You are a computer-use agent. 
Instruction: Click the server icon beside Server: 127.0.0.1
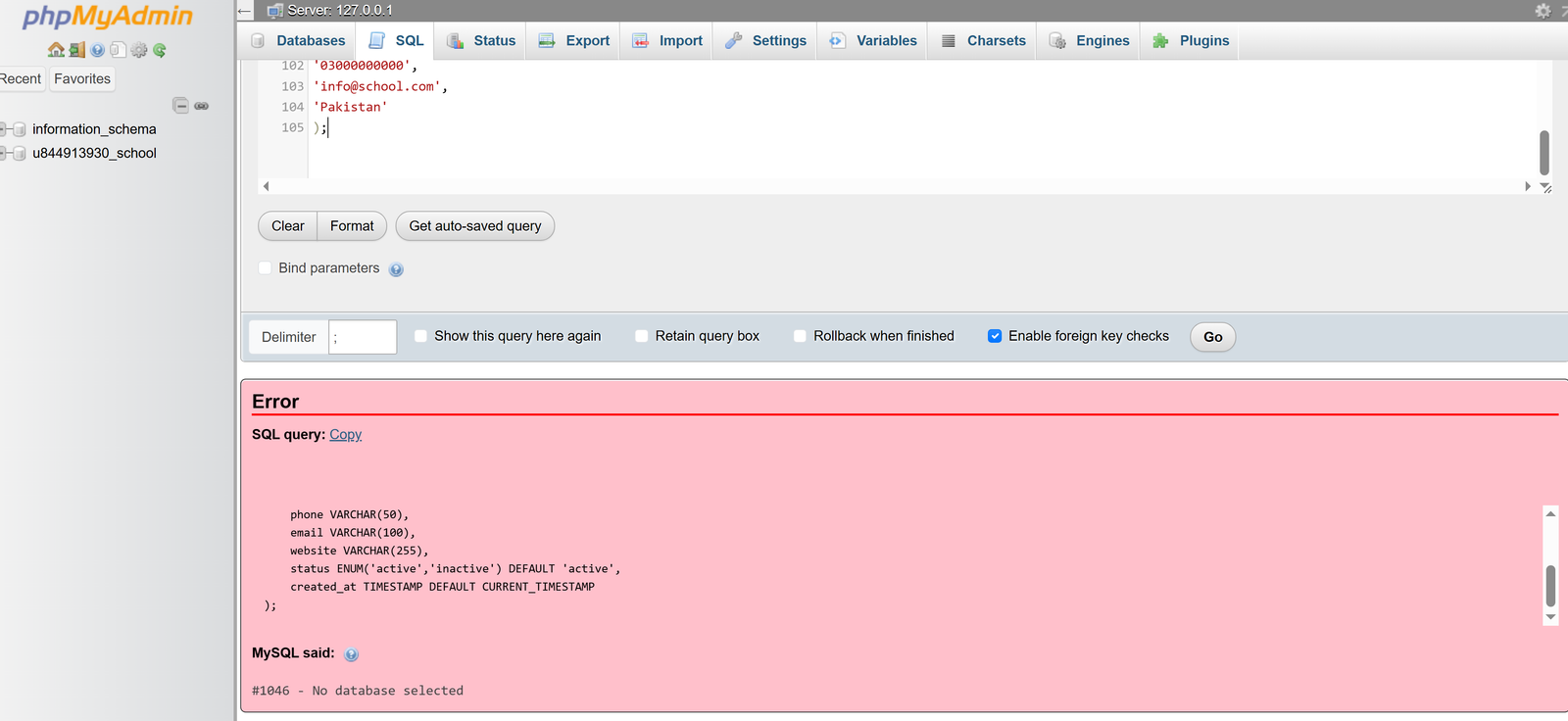click(x=274, y=11)
